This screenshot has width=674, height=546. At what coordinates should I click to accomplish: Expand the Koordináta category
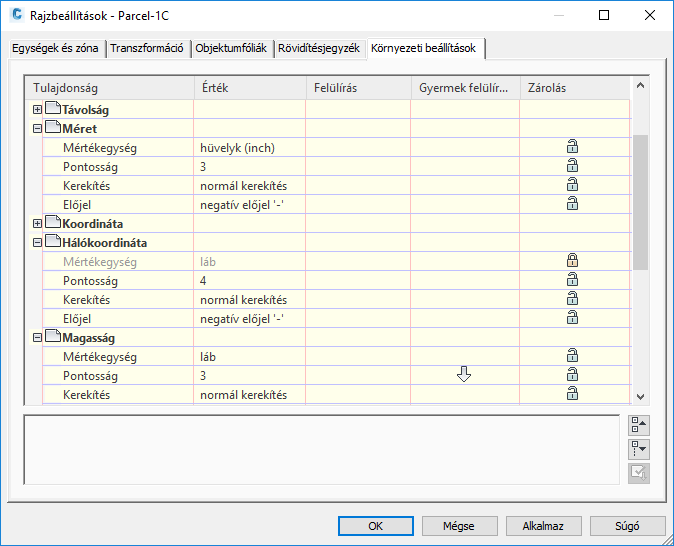click(x=38, y=223)
